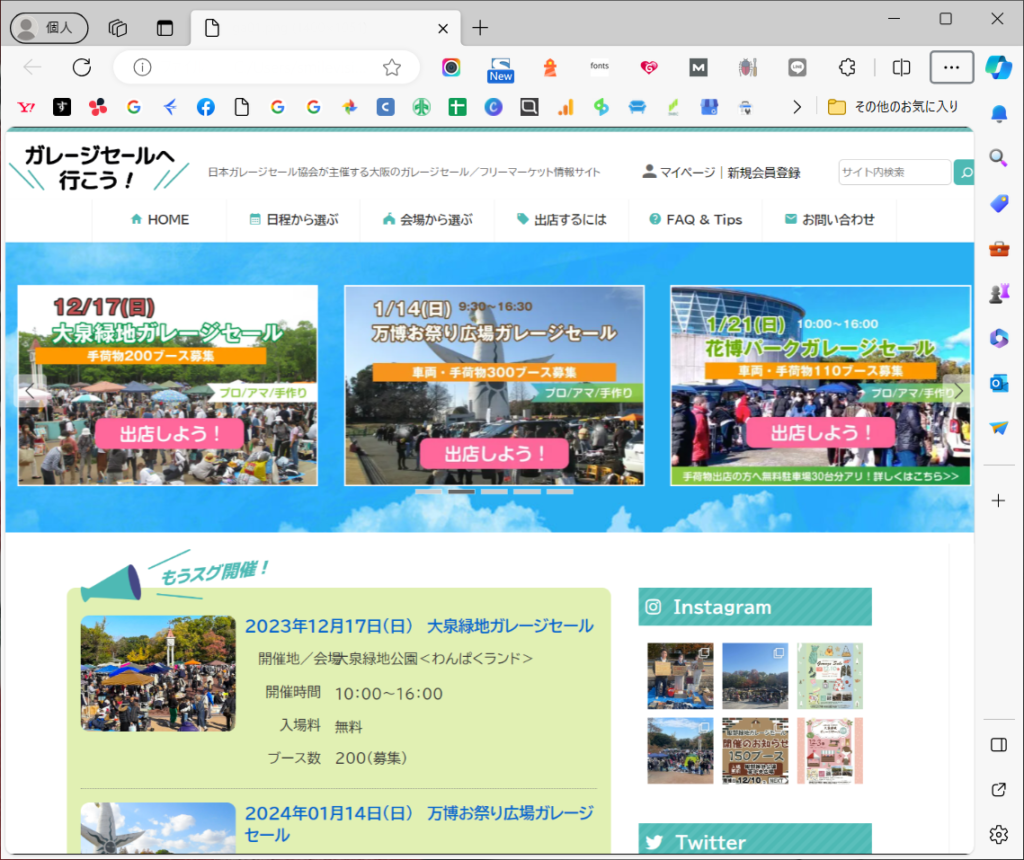Expand the hidden bookmarks overflow chevron

797,107
